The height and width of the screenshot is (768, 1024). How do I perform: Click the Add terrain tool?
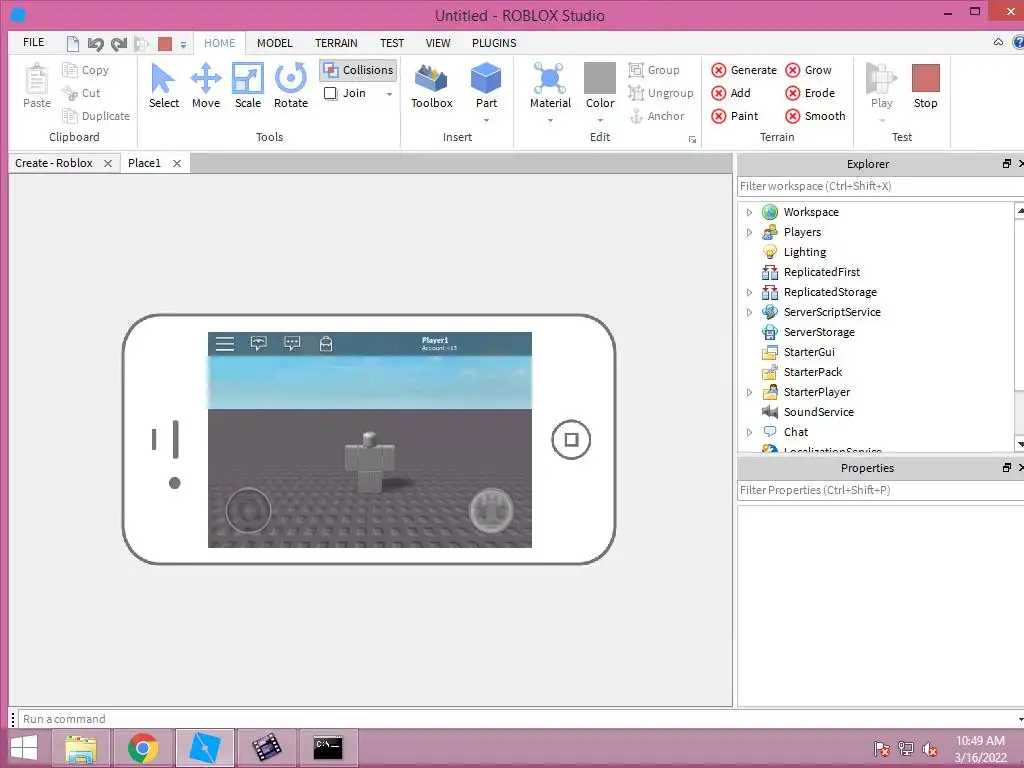pyautogui.click(x=731, y=93)
